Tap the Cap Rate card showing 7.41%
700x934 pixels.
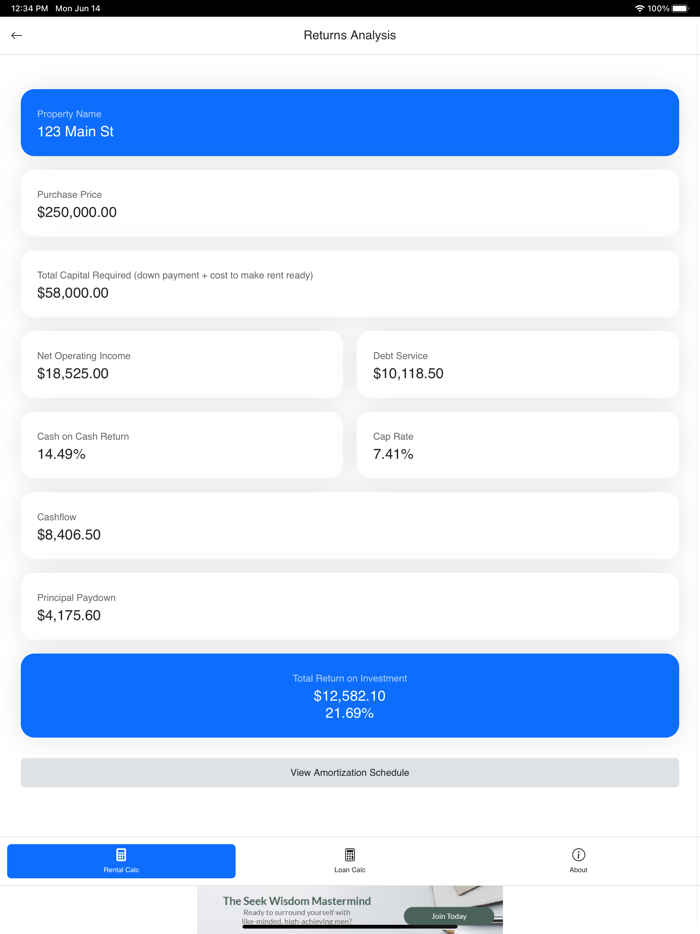pyautogui.click(x=517, y=445)
